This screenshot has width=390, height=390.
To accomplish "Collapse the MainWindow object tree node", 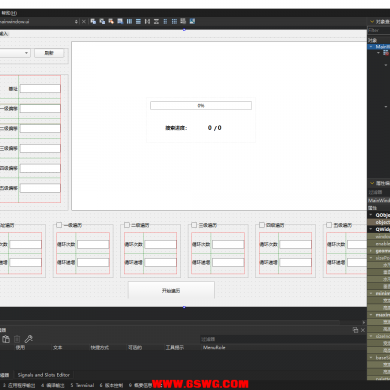I will (371, 47).
